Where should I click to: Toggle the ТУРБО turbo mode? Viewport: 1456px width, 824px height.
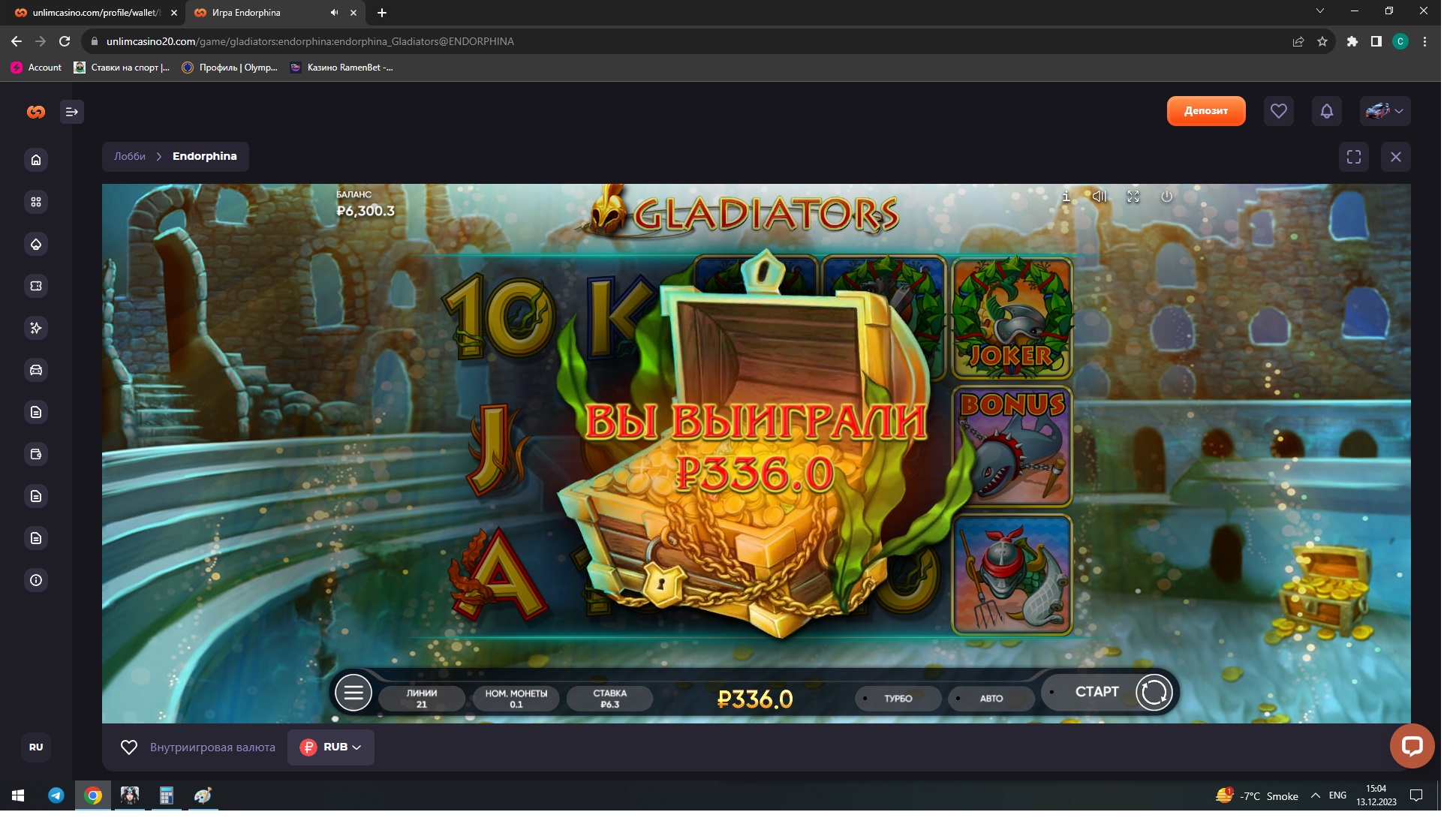pyautogui.click(x=898, y=699)
